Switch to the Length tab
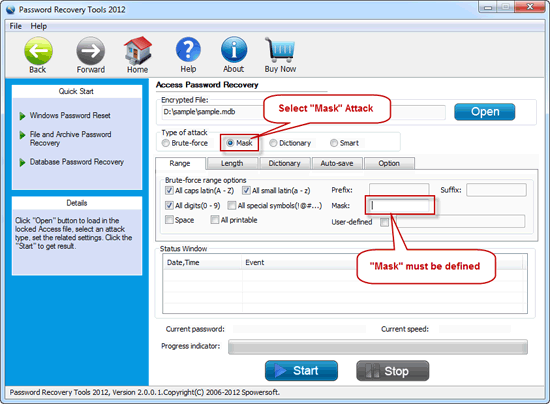Image resolution: width=550 pixels, height=404 pixels. pyautogui.click(x=232, y=163)
